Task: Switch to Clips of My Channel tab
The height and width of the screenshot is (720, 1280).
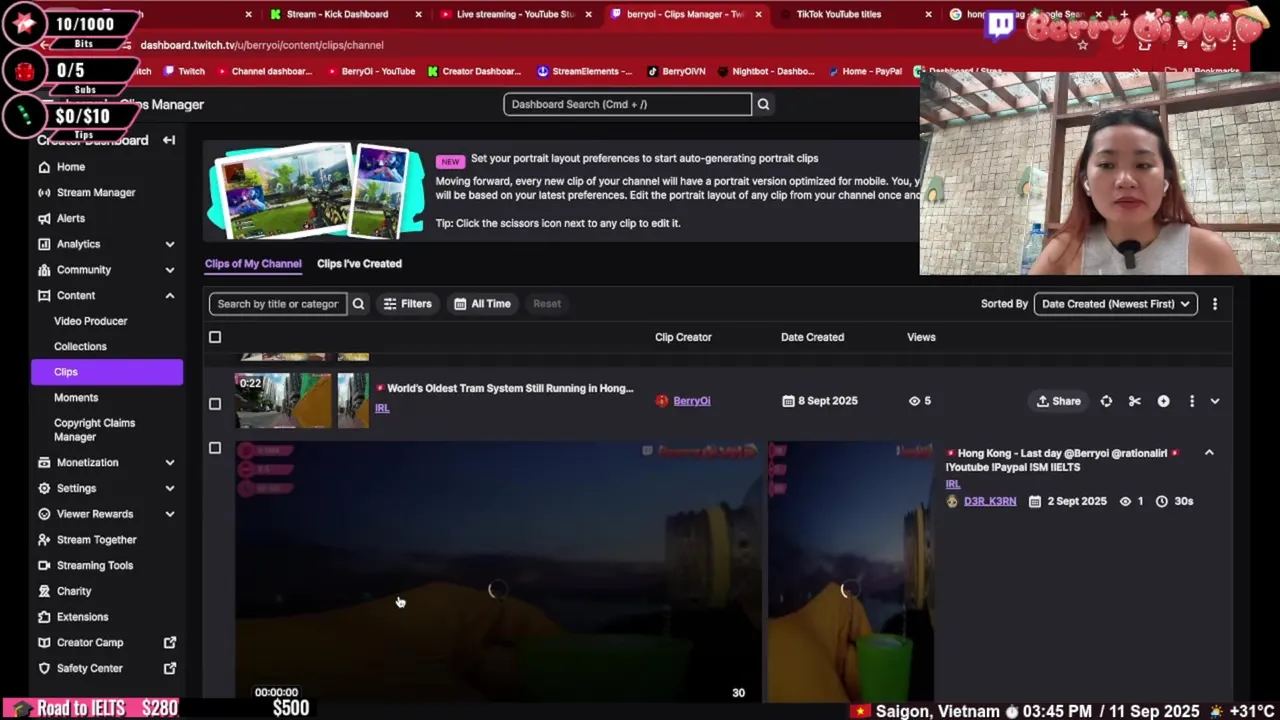Action: point(253,264)
